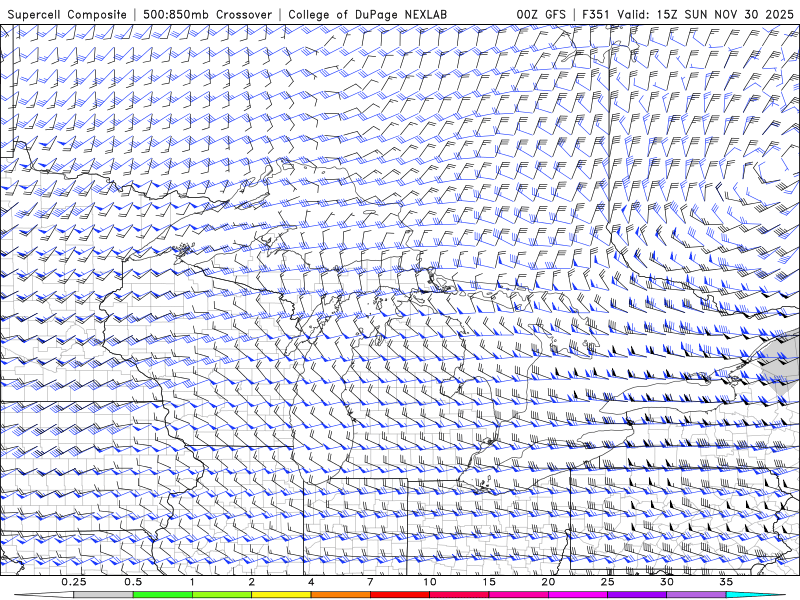
Task: Click the 1 value on the legend
Action: [192, 582]
